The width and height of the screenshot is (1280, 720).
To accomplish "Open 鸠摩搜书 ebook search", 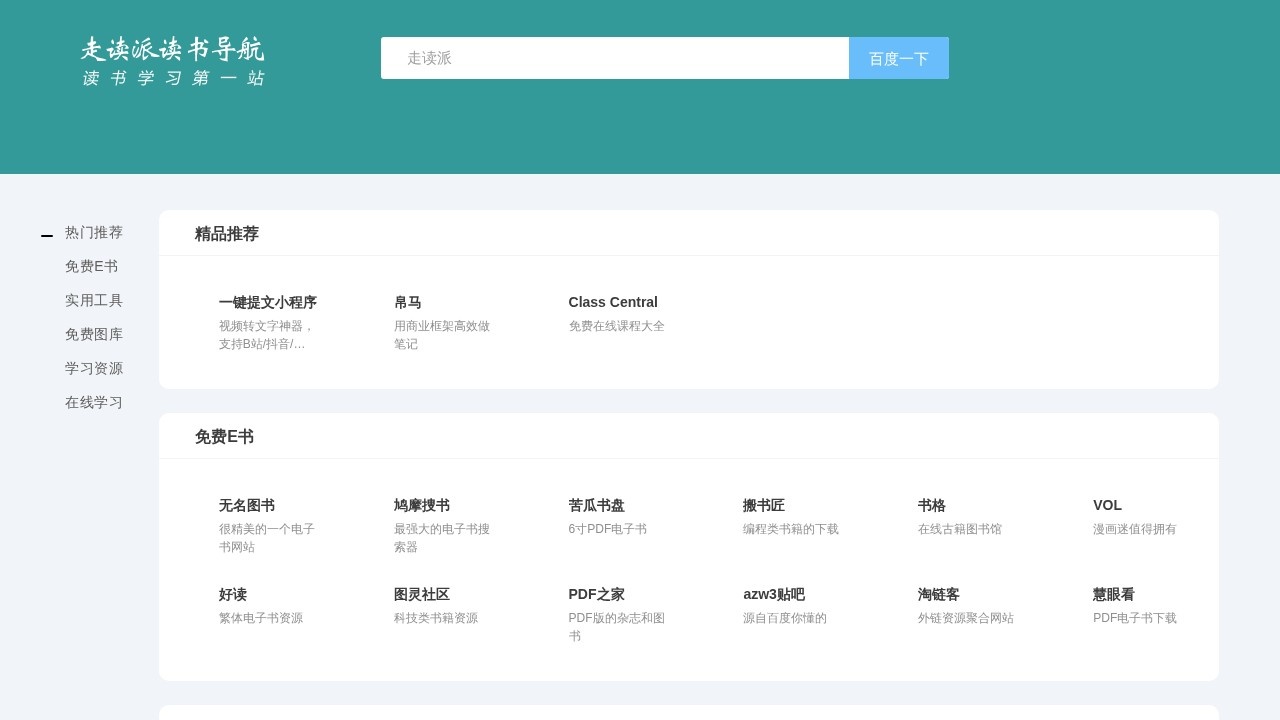I will coord(421,505).
